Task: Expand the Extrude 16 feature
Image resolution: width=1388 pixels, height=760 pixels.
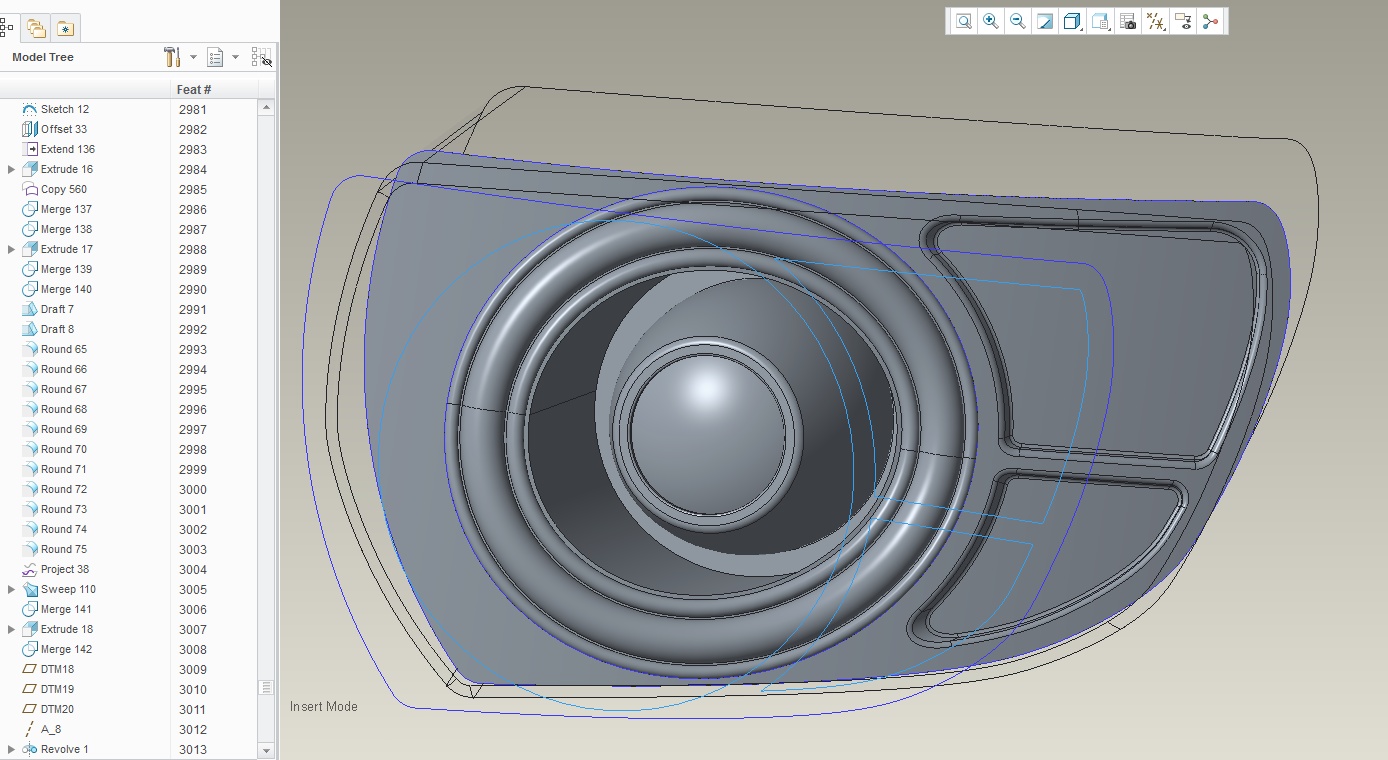Action: pos(11,169)
